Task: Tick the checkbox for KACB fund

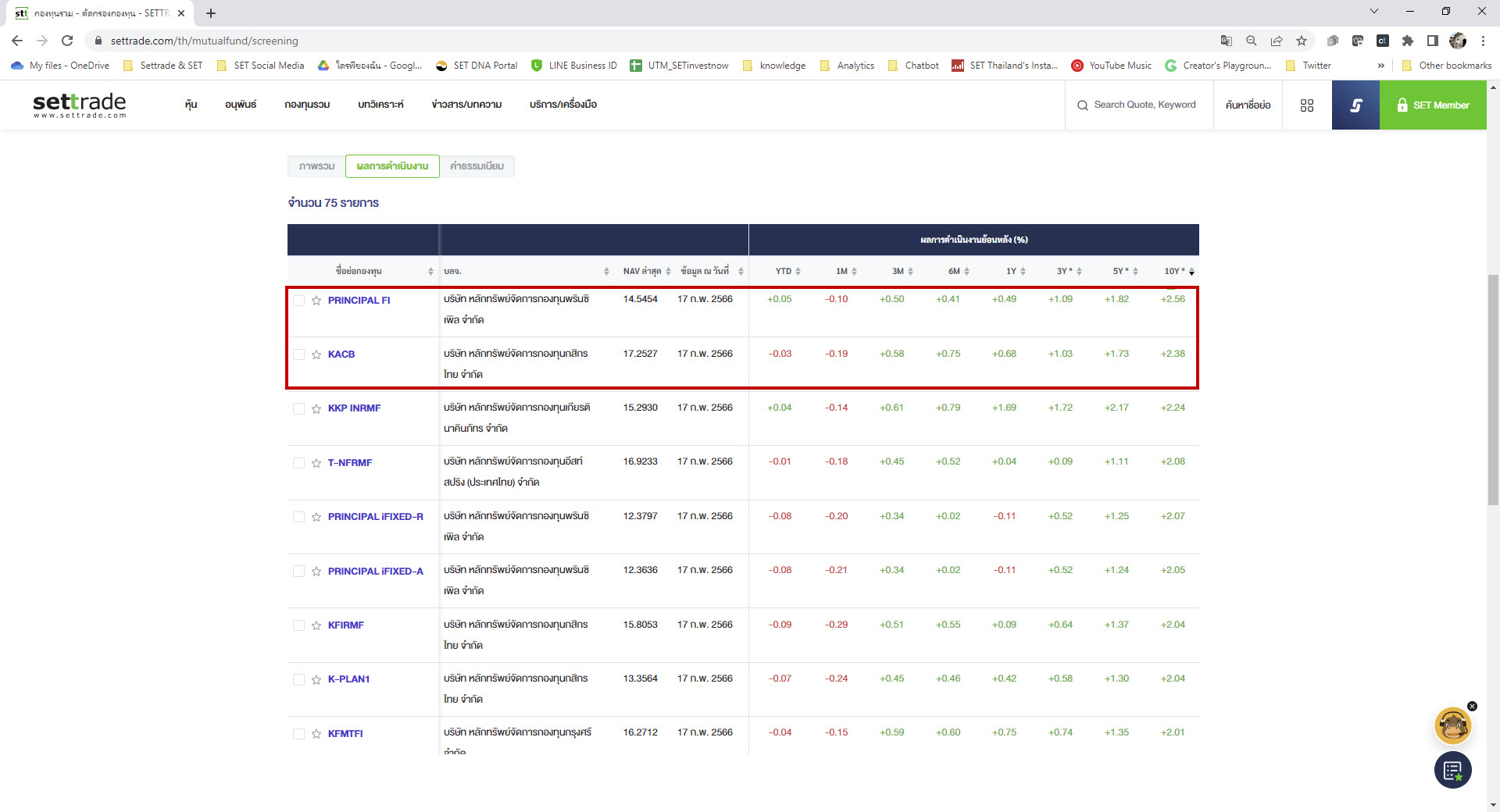Action: [x=298, y=354]
